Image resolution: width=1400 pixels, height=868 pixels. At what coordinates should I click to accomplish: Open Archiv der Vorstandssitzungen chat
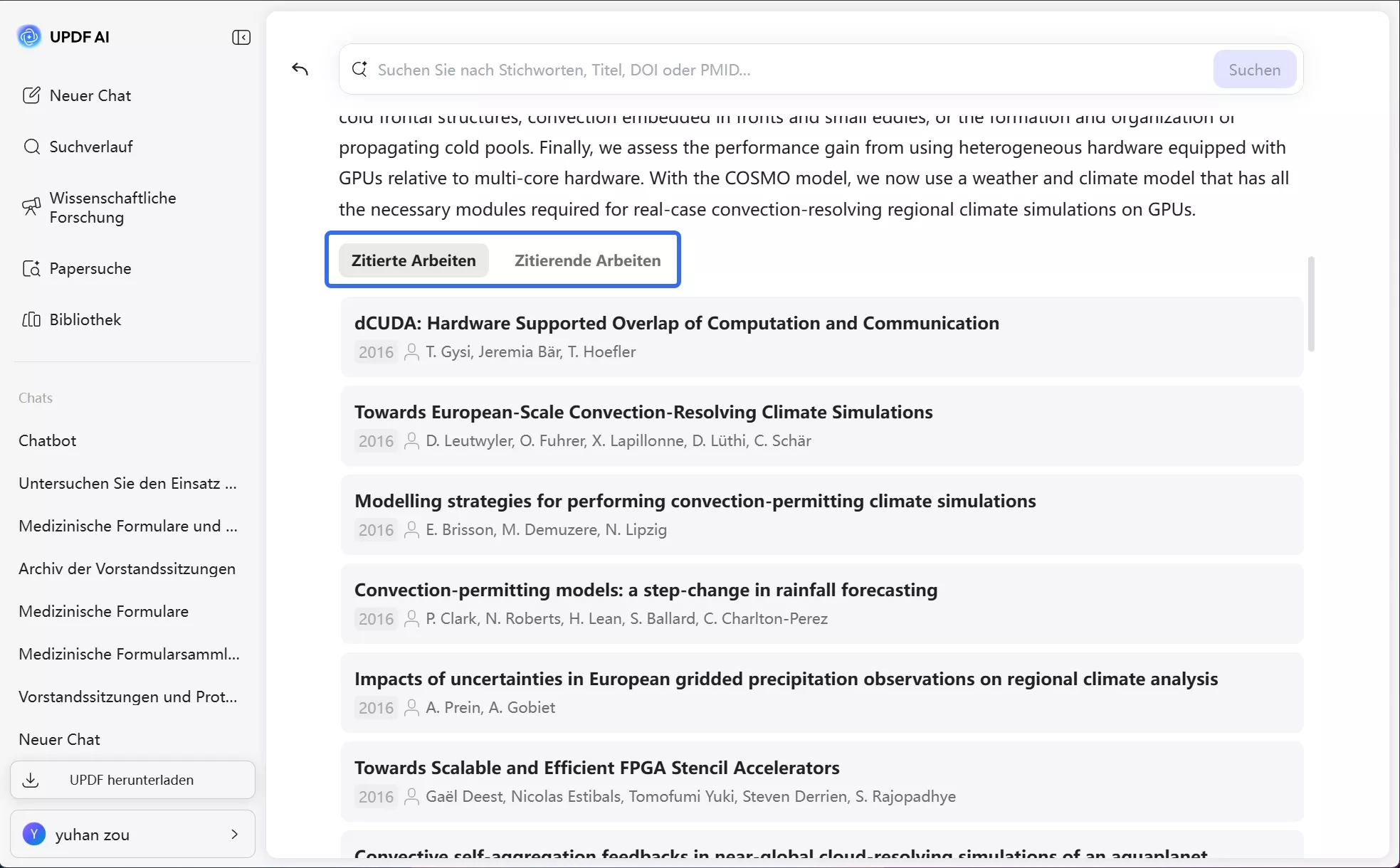[x=127, y=568]
